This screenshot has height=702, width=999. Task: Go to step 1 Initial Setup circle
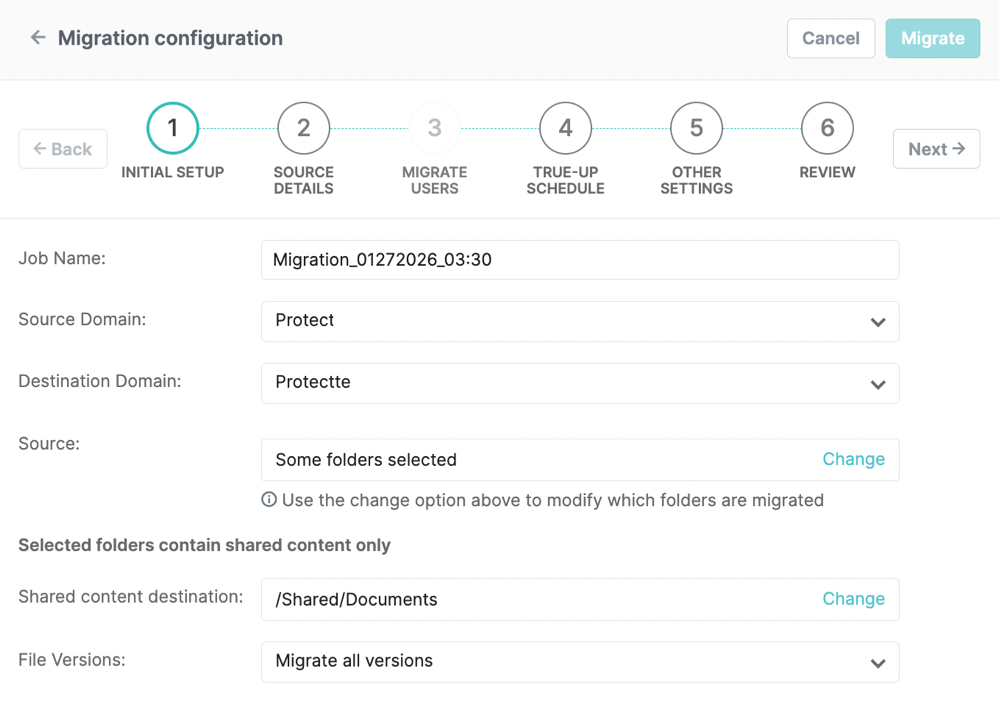[x=173, y=128]
